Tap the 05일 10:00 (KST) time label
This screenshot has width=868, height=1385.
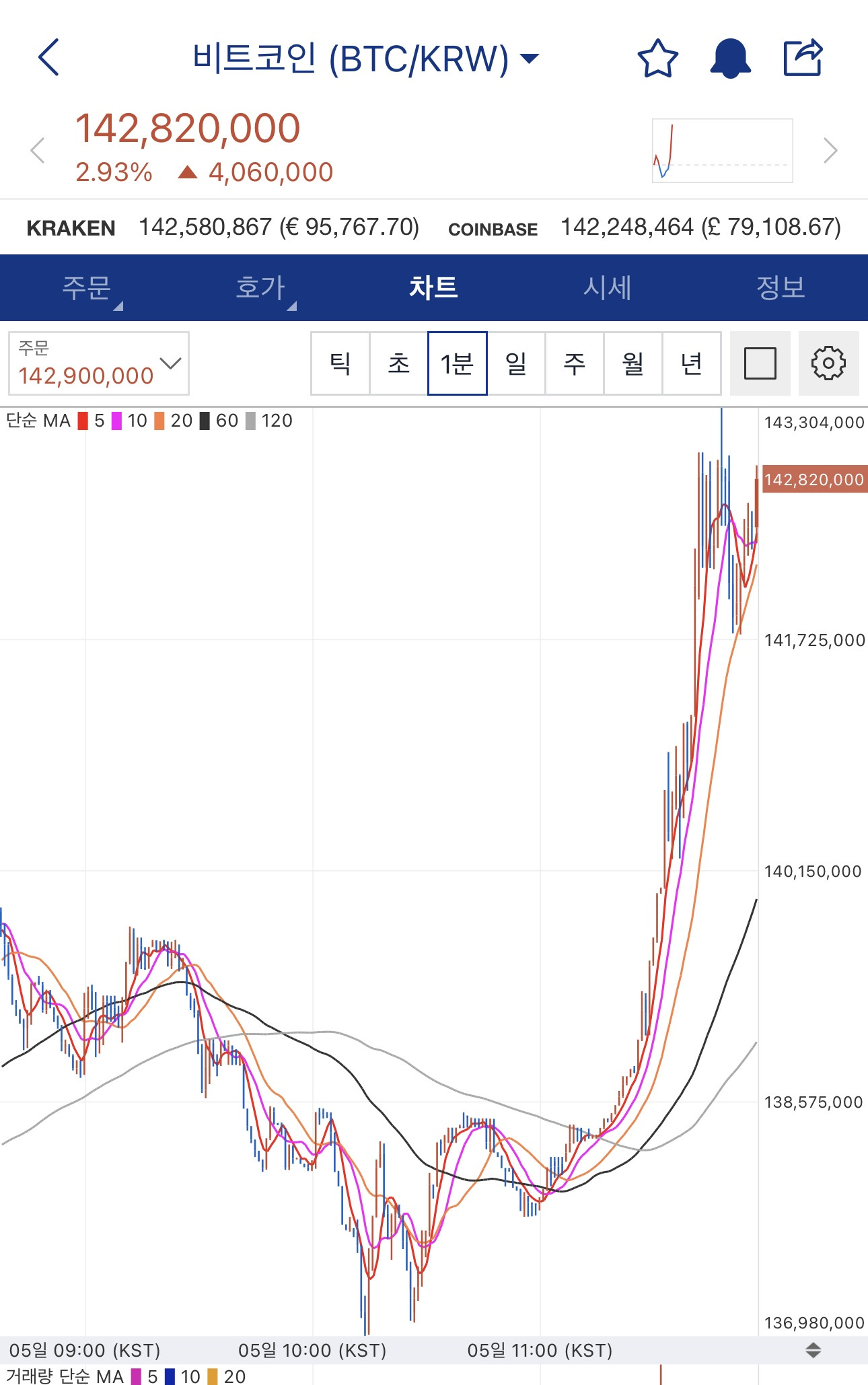tap(312, 1351)
